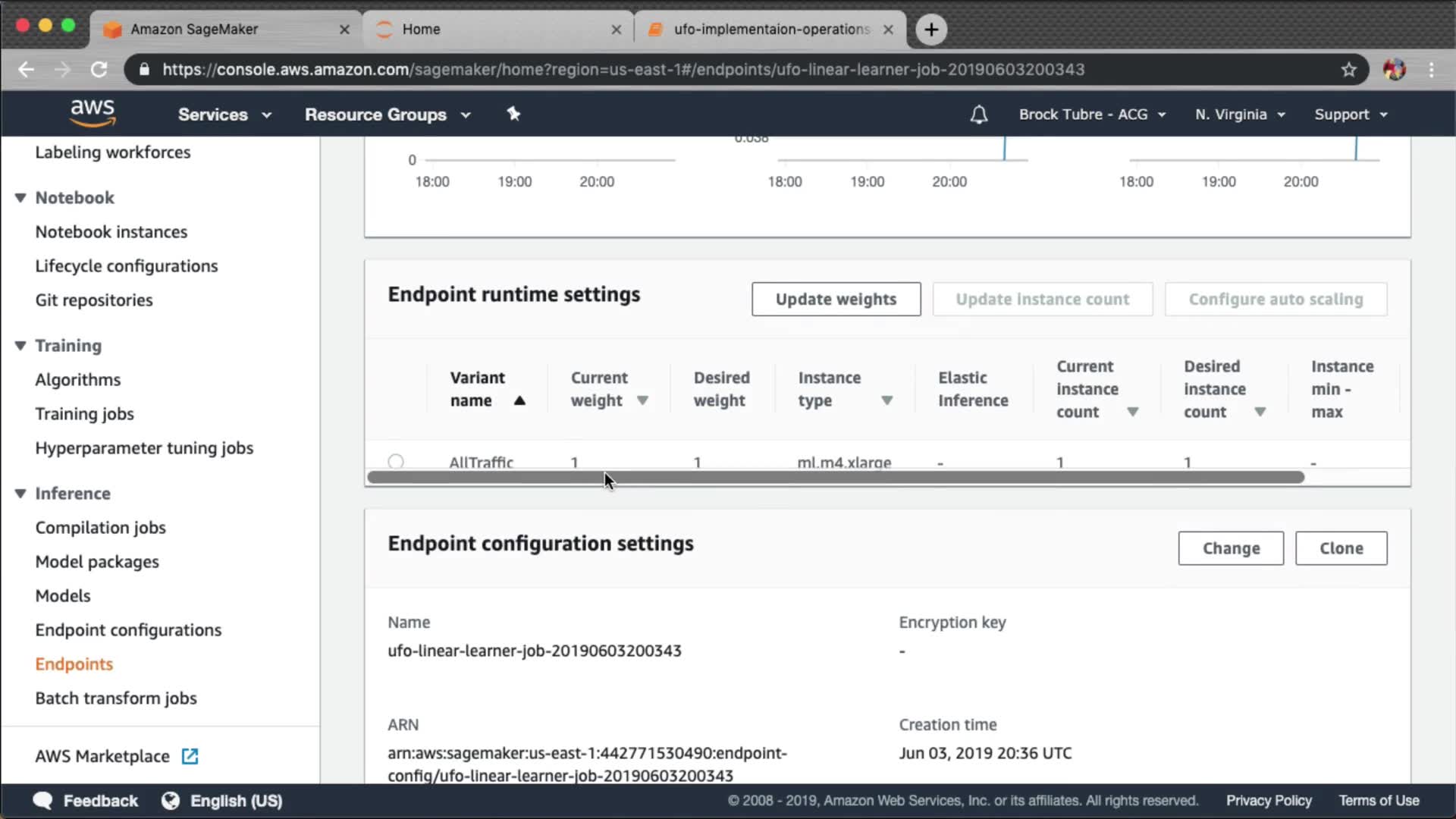The image size is (1456, 819).
Task: Click the horizontal table scrollbar
Action: click(x=834, y=478)
